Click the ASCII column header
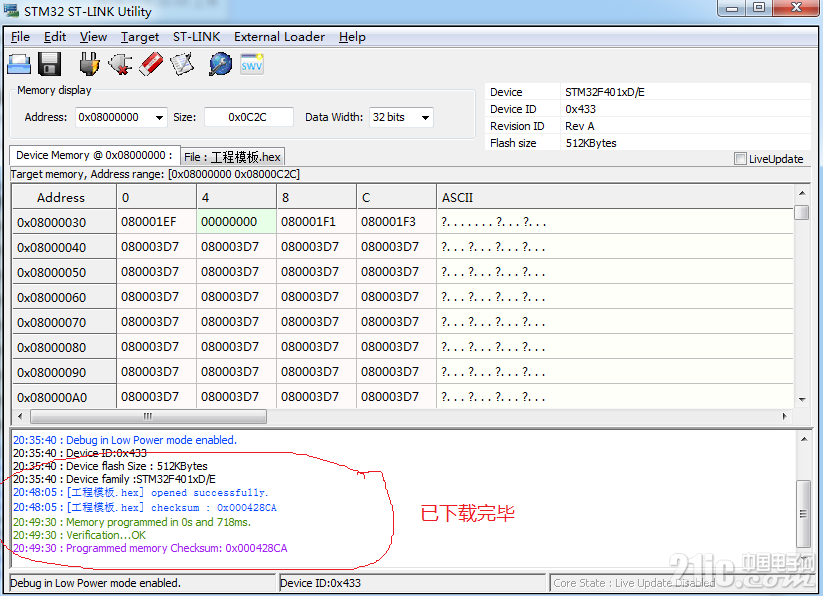 [x=615, y=197]
